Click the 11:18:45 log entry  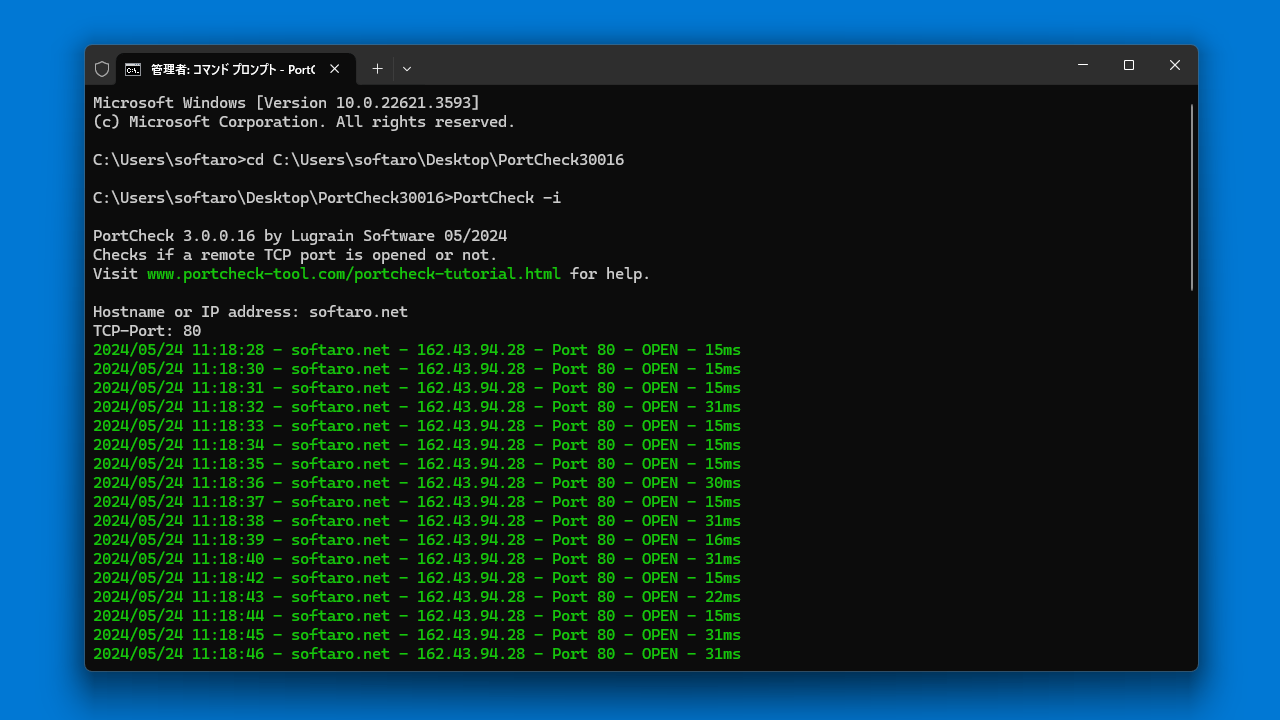(x=417, y=635)
